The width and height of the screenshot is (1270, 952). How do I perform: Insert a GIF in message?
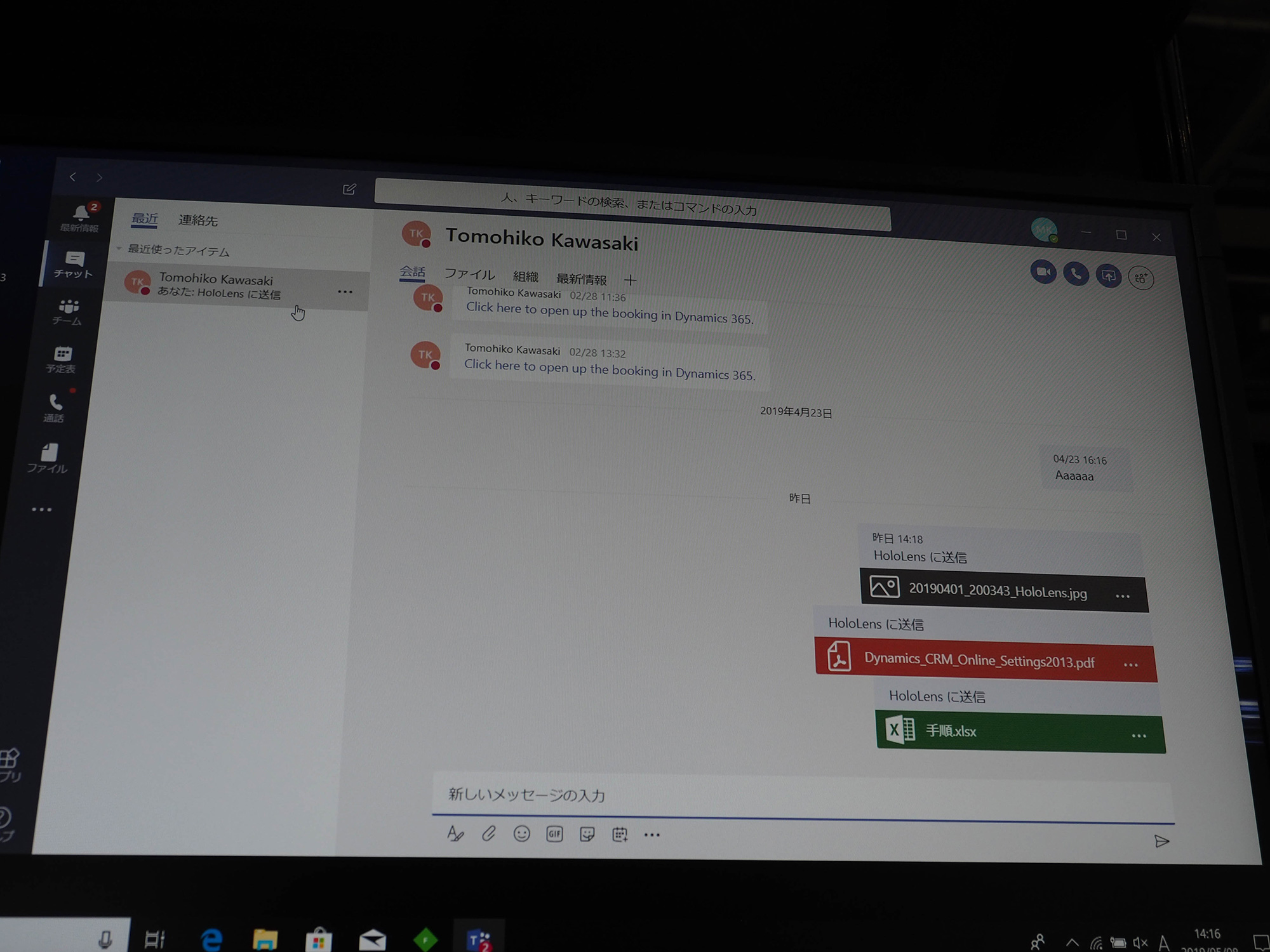tap(554, 834)
